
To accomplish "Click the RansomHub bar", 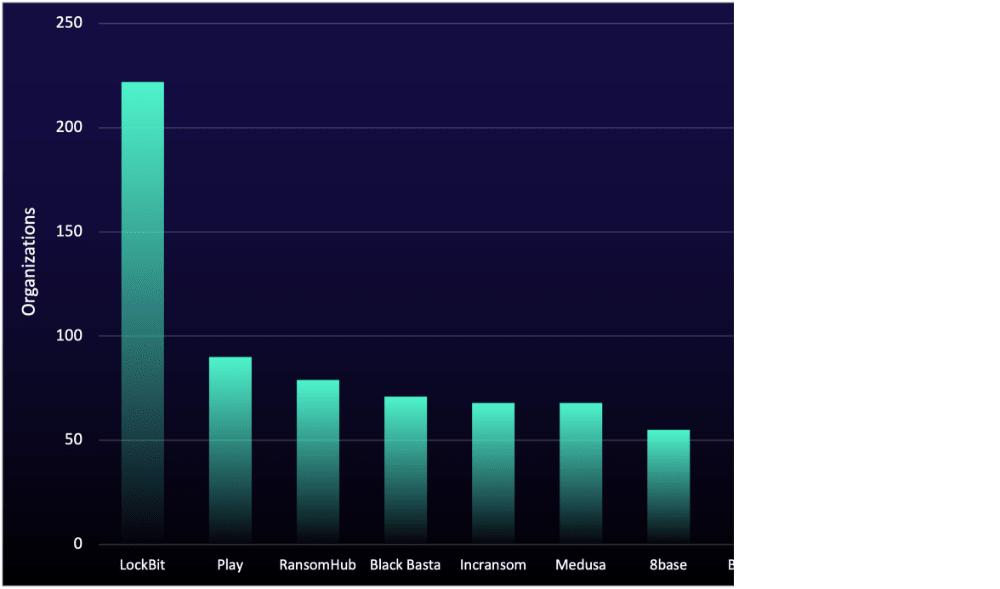I will (318, 462).
